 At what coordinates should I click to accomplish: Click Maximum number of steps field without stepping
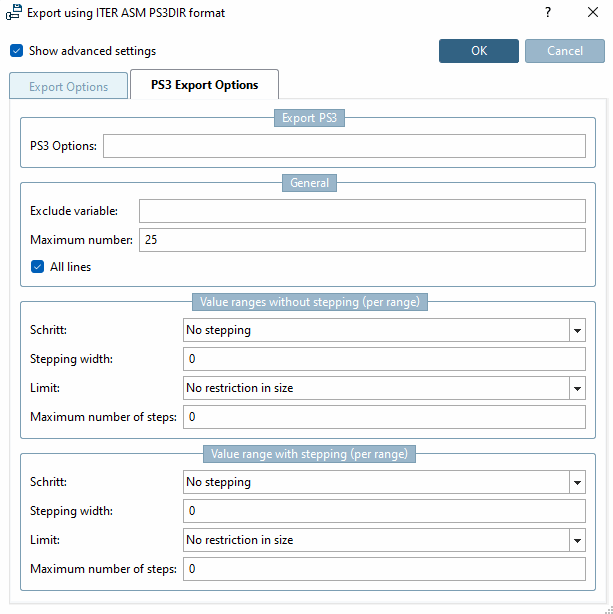point(384,417)
